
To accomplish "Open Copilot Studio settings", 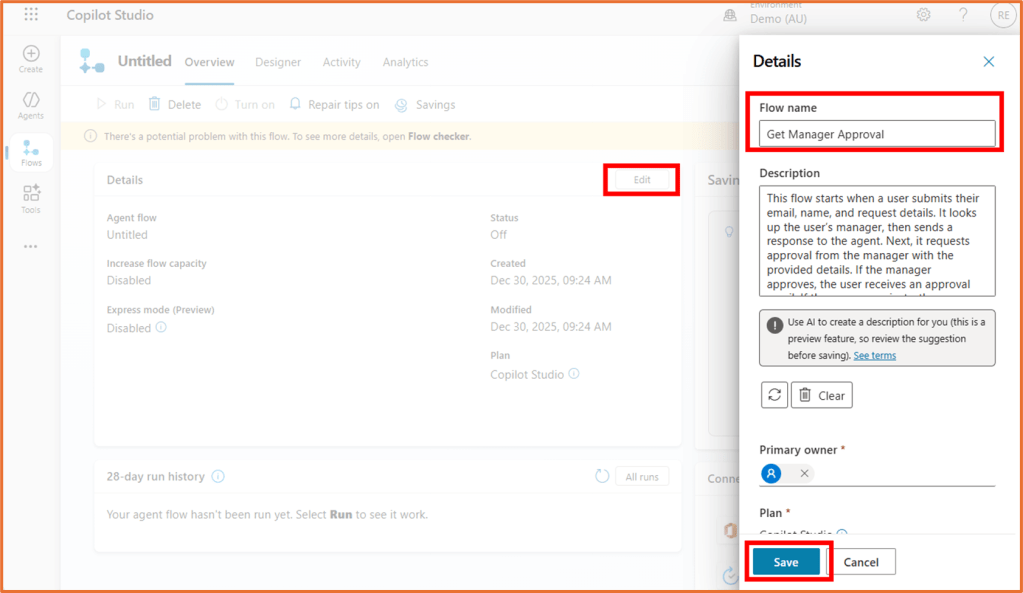I will pos(922,15).
